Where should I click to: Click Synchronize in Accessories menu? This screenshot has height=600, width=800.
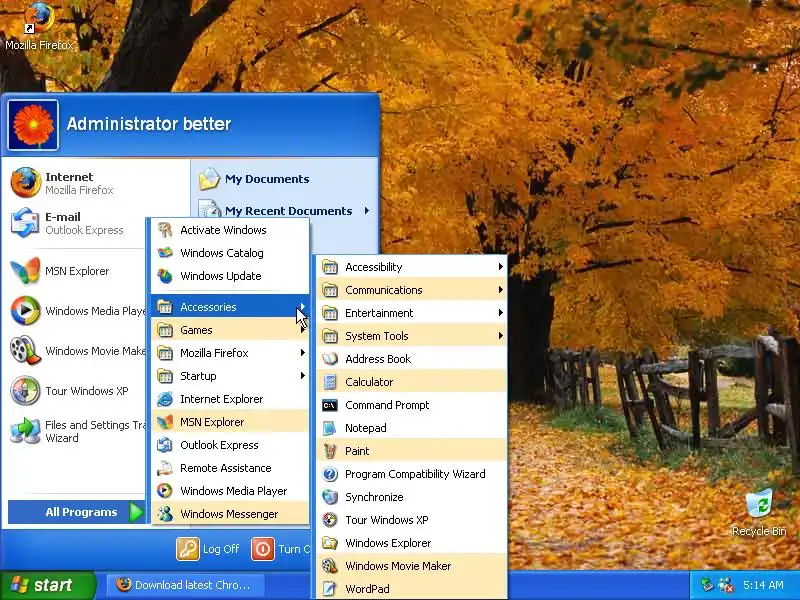tap(412, 497)
